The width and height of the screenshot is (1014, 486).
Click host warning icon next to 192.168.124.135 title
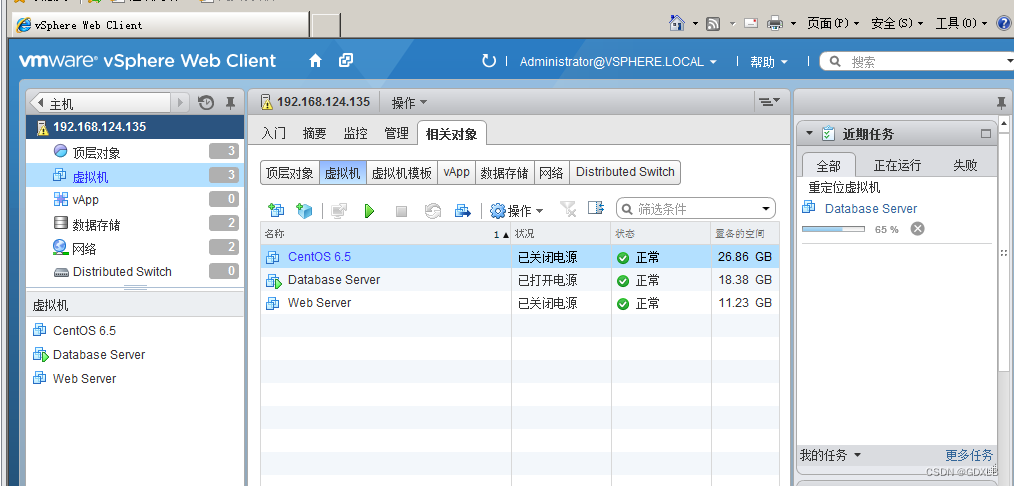(266, 102)
